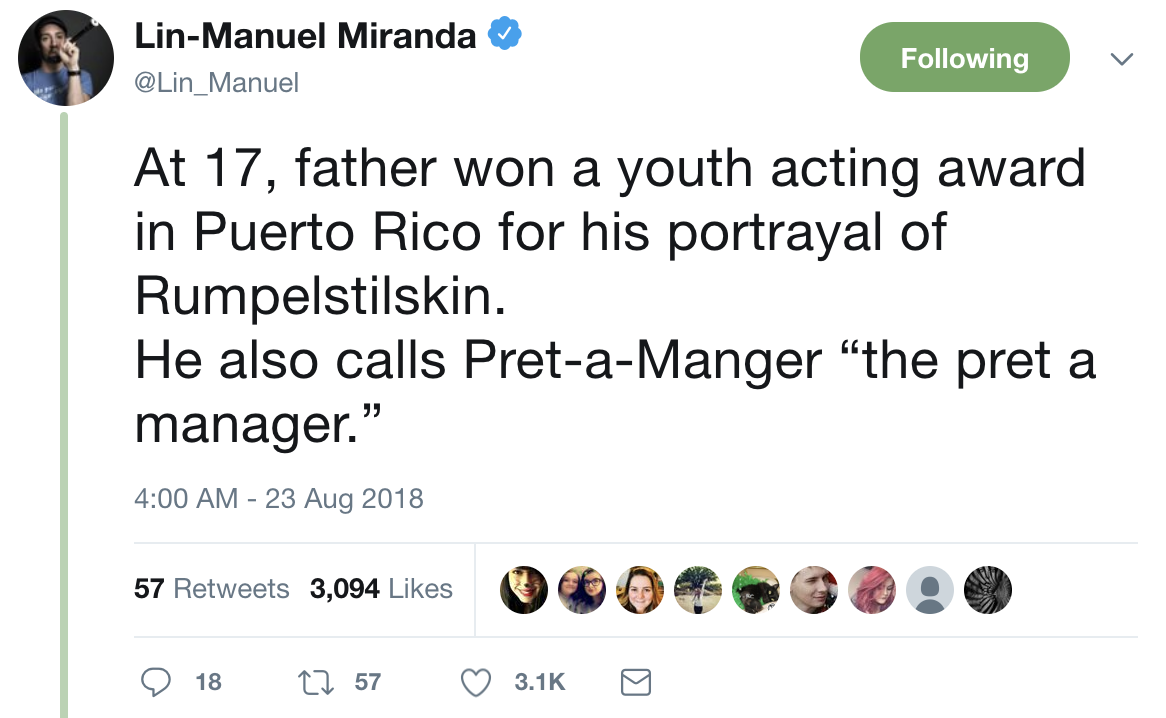Viewport: 1166px width, 718px height.
Task: View the 3,094 Likes list
Action: (x=381, y=589)
